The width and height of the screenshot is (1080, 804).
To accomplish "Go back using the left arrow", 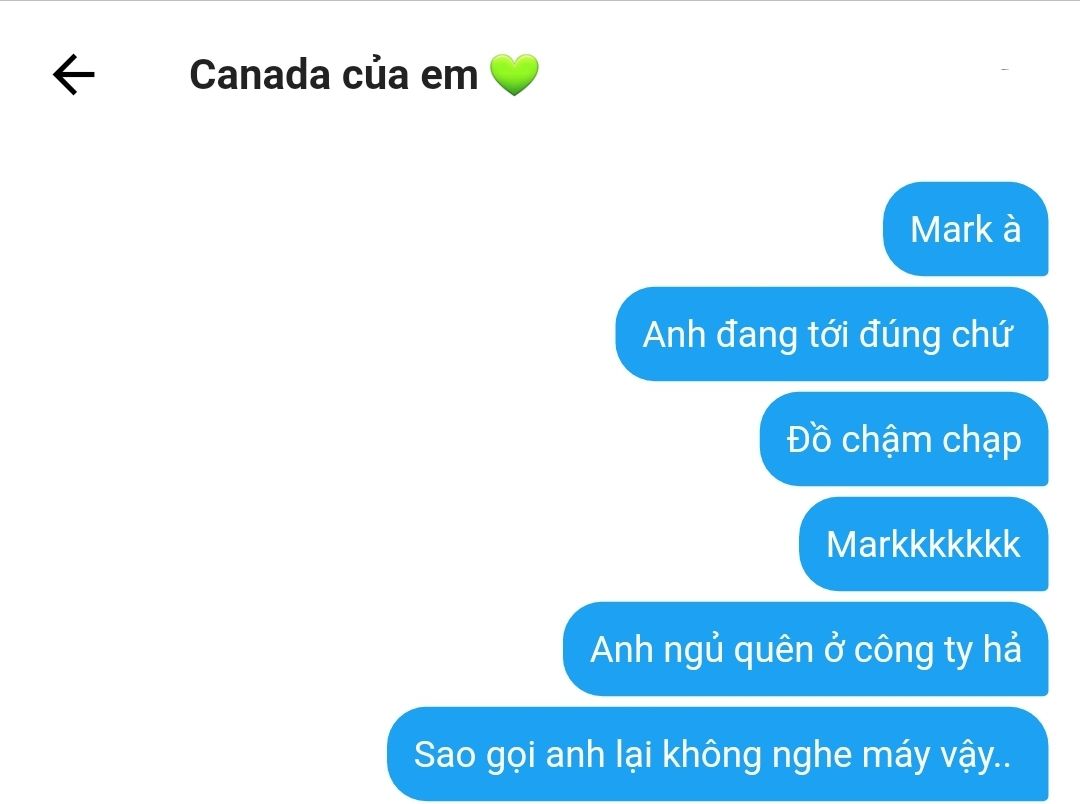I will pos(74,74).
